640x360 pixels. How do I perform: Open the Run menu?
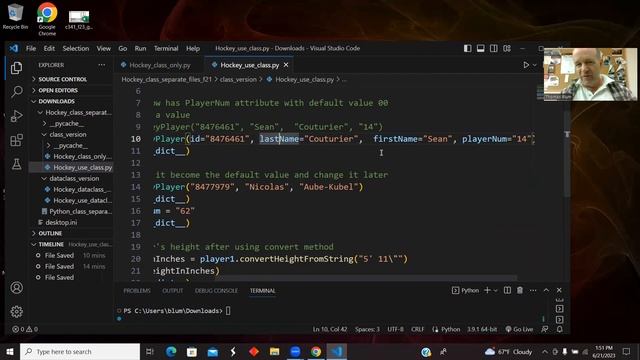tap(140, 48)
